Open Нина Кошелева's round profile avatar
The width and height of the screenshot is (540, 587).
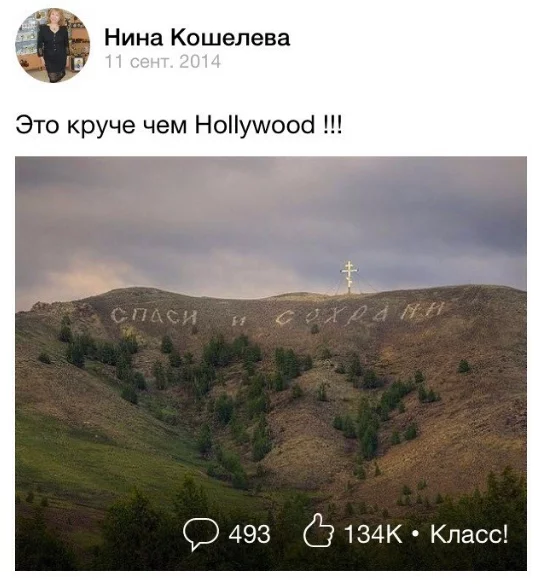[x=52, y=45]
